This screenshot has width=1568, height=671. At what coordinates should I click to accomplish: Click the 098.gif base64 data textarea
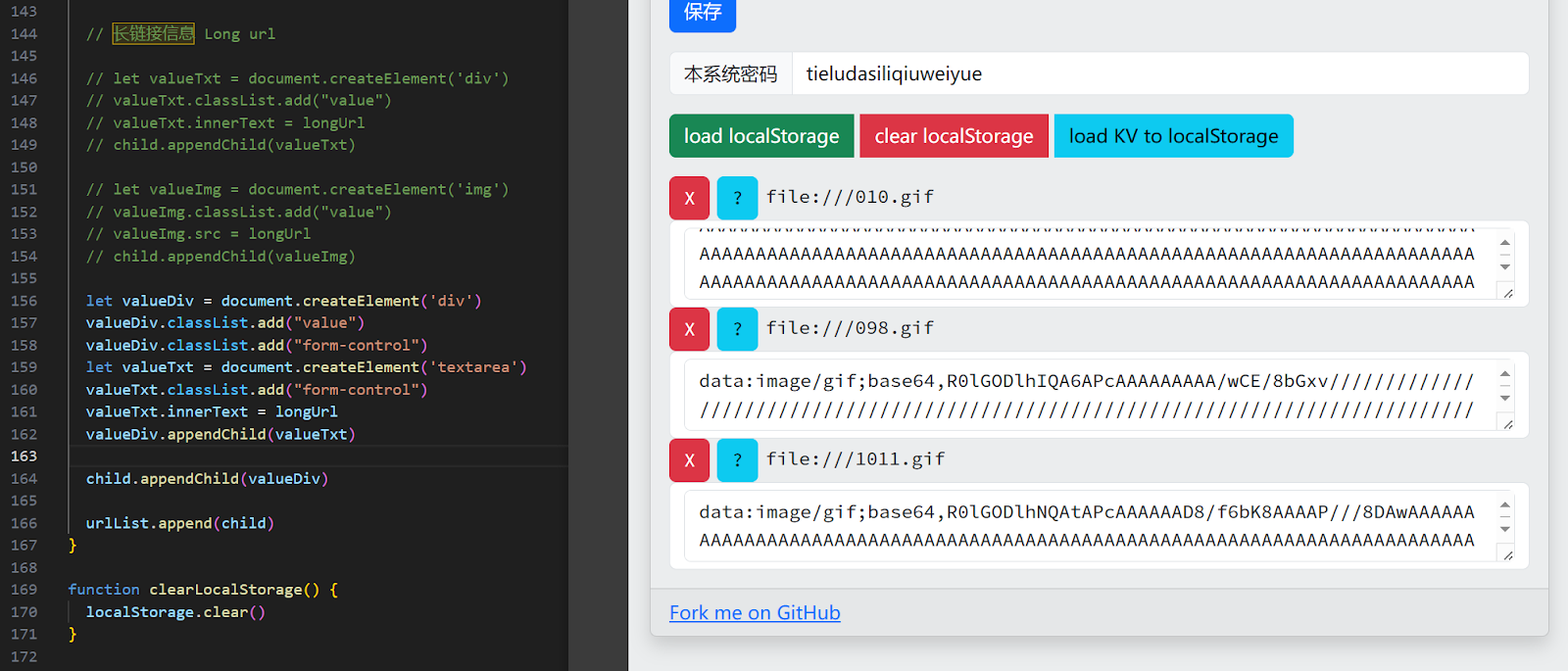point(1086,396)
